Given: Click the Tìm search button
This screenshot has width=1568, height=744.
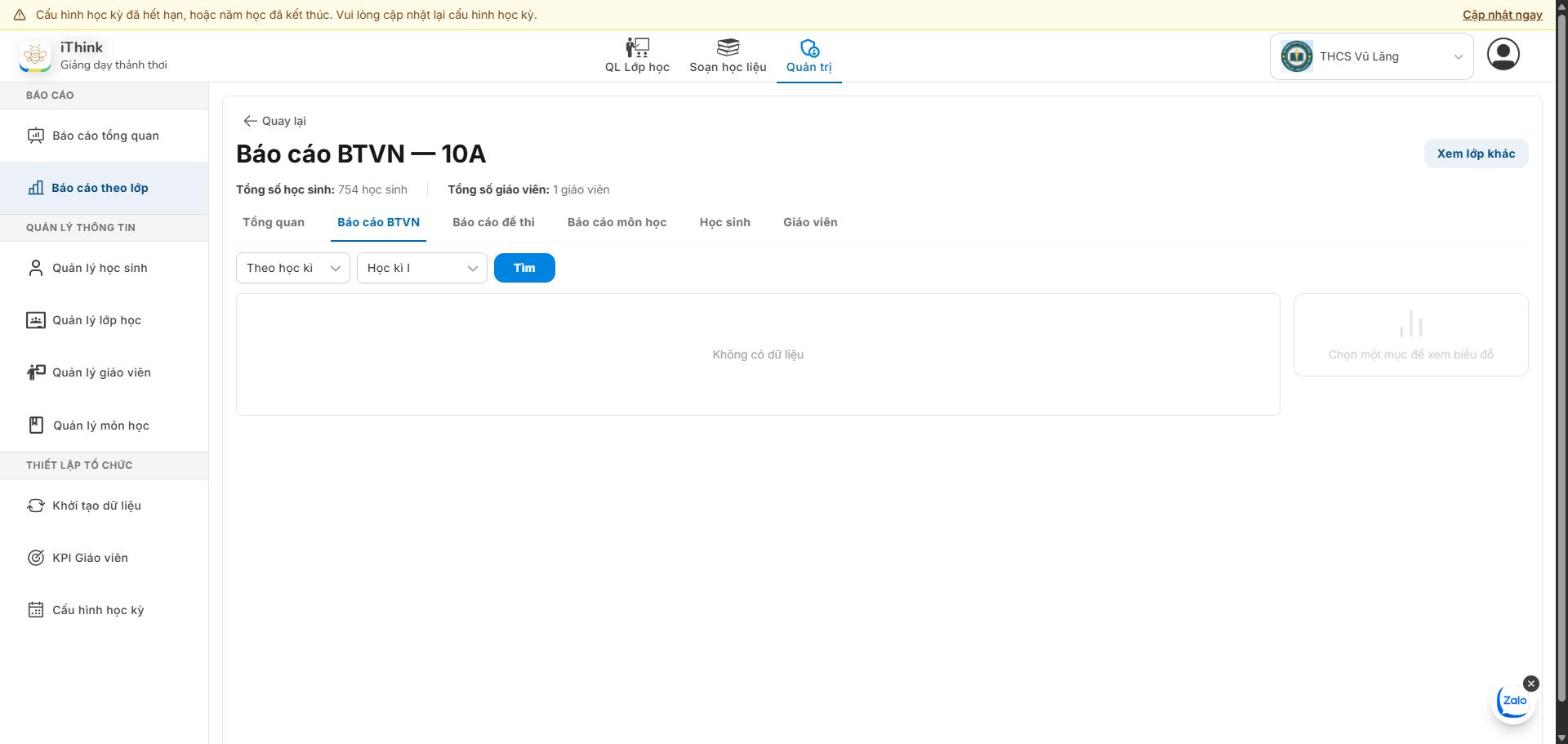Looking at the screenshot, I should [524, 268].
